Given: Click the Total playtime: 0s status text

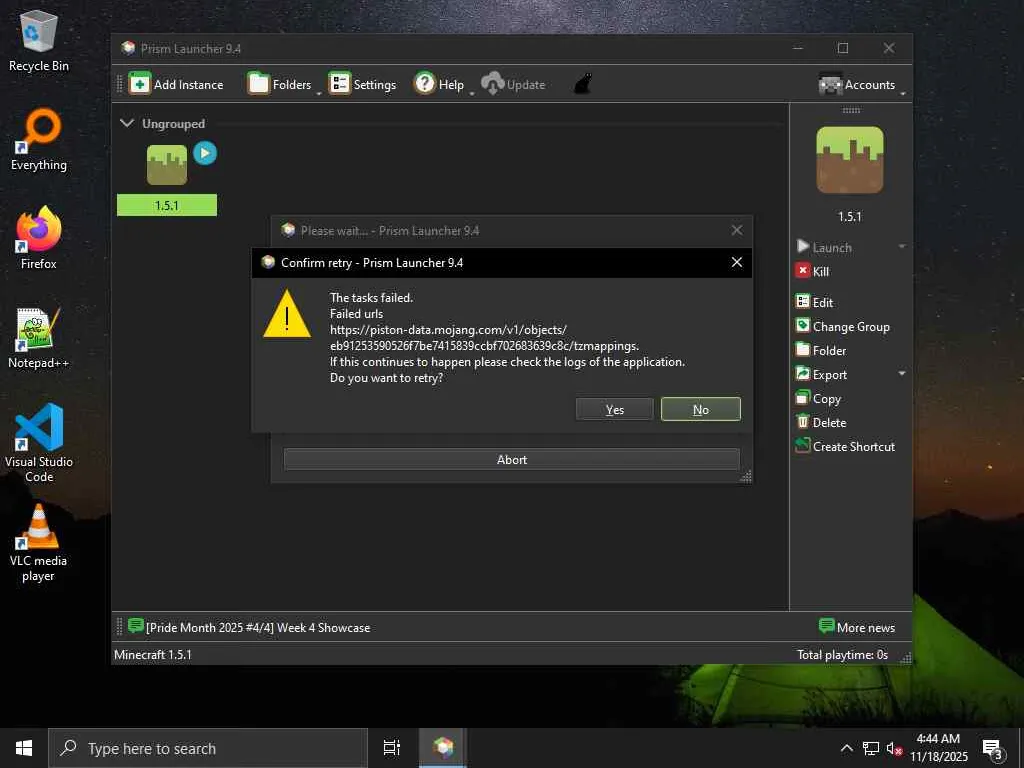Looking at the screenshot, I should coord(842,654).
